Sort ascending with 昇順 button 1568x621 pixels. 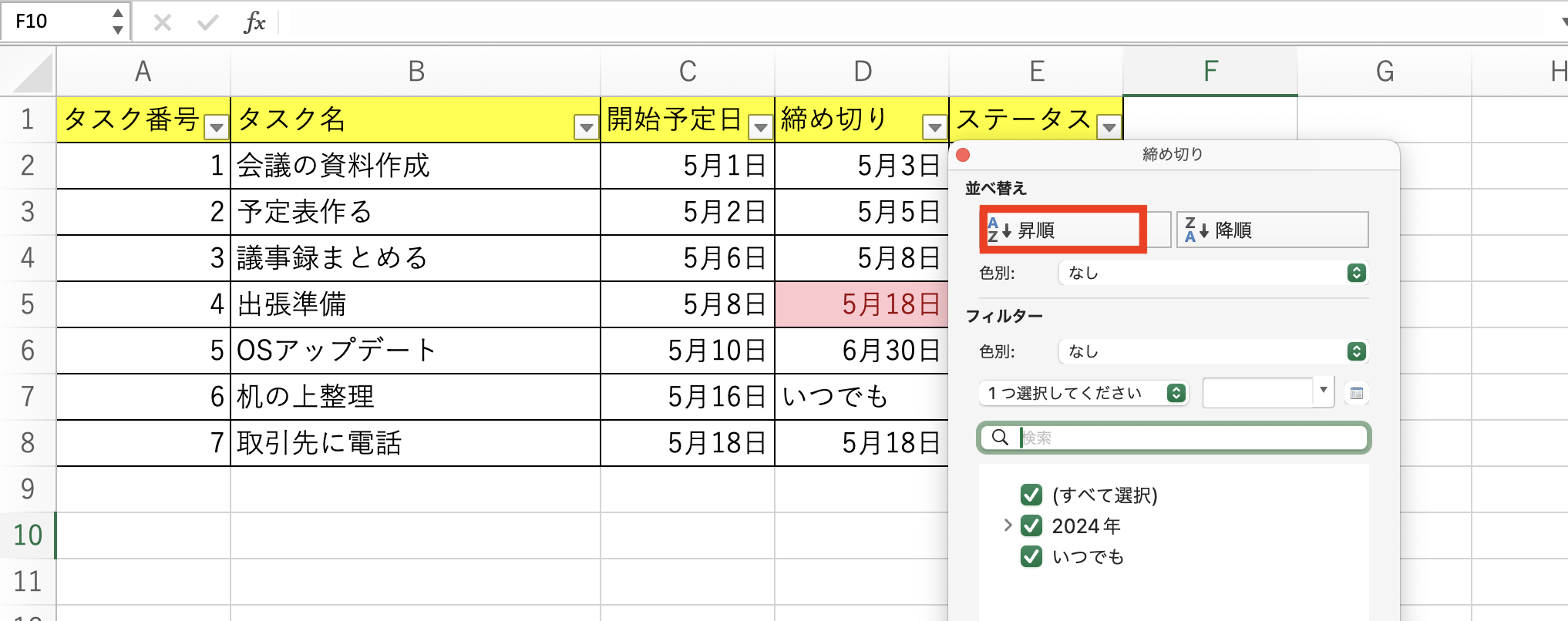pos(1064,230)
